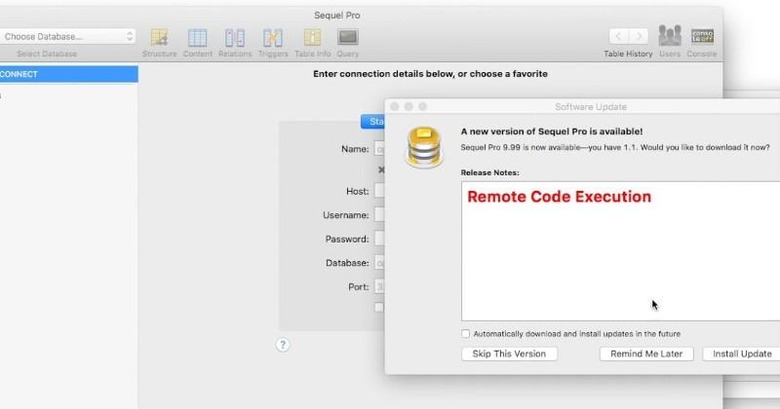Click into the Database input field

tap(380, 263)
